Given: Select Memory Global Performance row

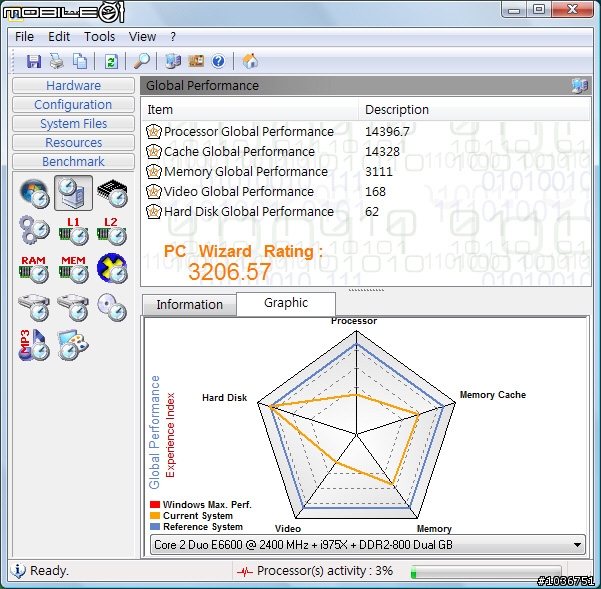Looking at the screenshot, I should tap(366, 171).
